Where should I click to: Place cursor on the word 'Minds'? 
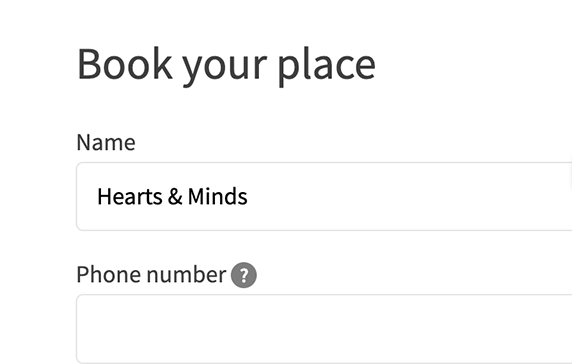pos(217,197)
